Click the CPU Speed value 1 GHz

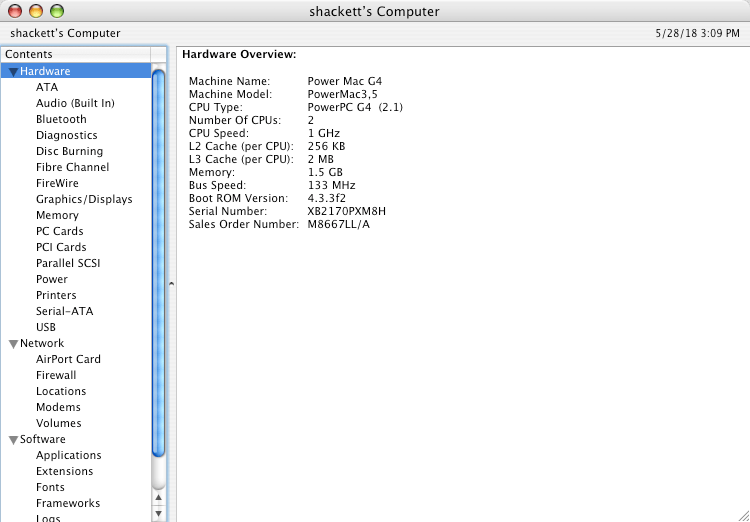point(324,133)
